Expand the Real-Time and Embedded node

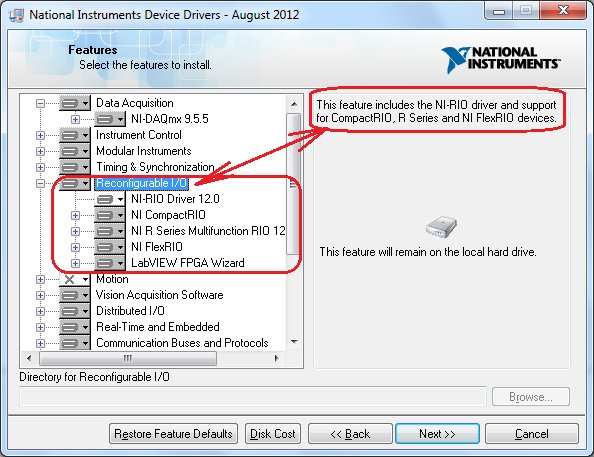tap(40, 327)
